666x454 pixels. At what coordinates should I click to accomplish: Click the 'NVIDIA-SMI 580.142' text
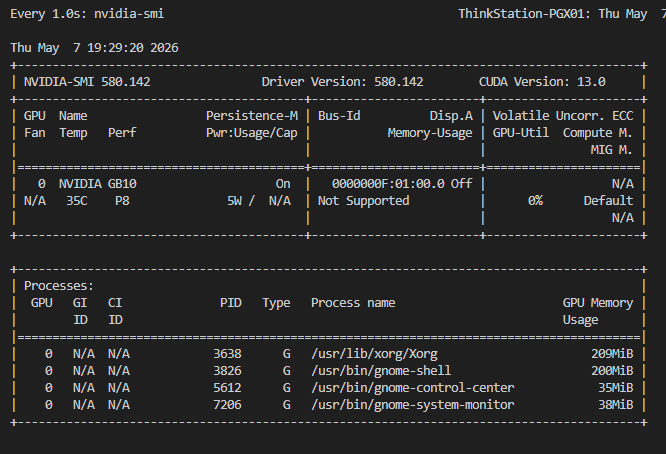(x=87, y=82)
